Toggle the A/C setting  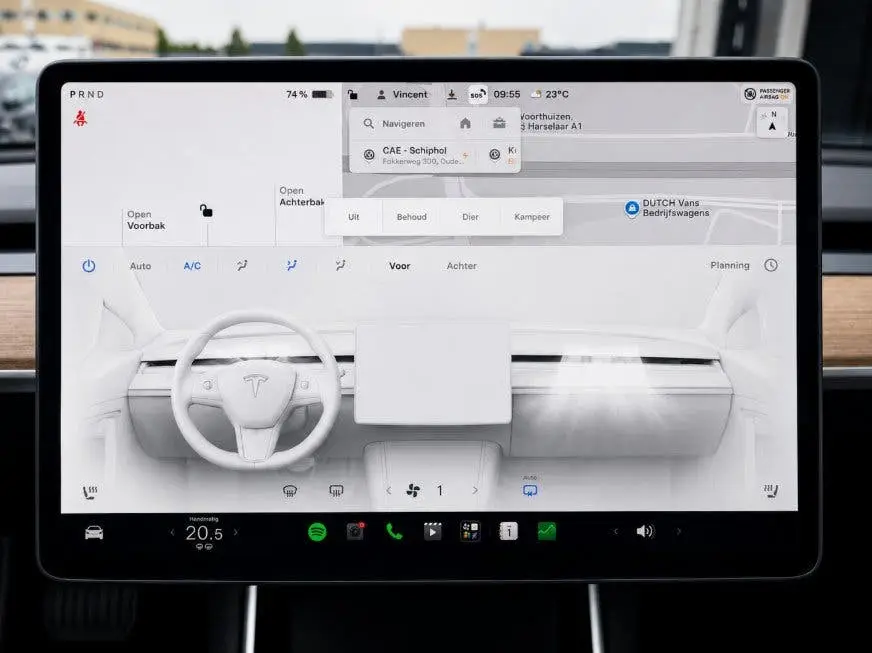coord(192,266)
